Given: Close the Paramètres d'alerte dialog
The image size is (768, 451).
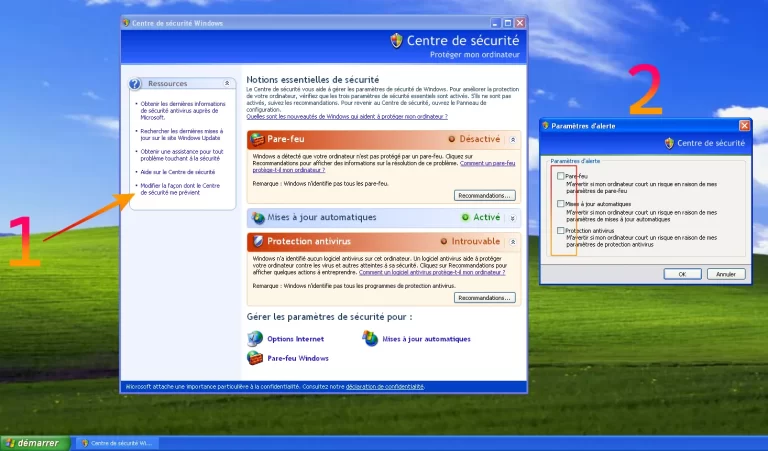Looking at the screenshot, I should pos(744,126).
